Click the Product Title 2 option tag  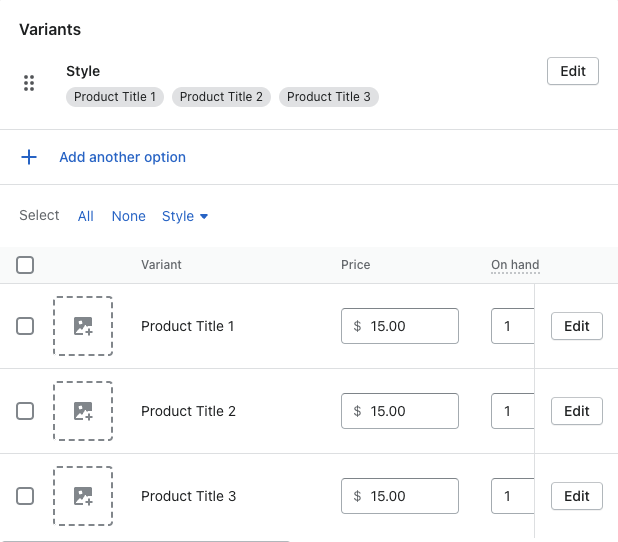point(221,97)
